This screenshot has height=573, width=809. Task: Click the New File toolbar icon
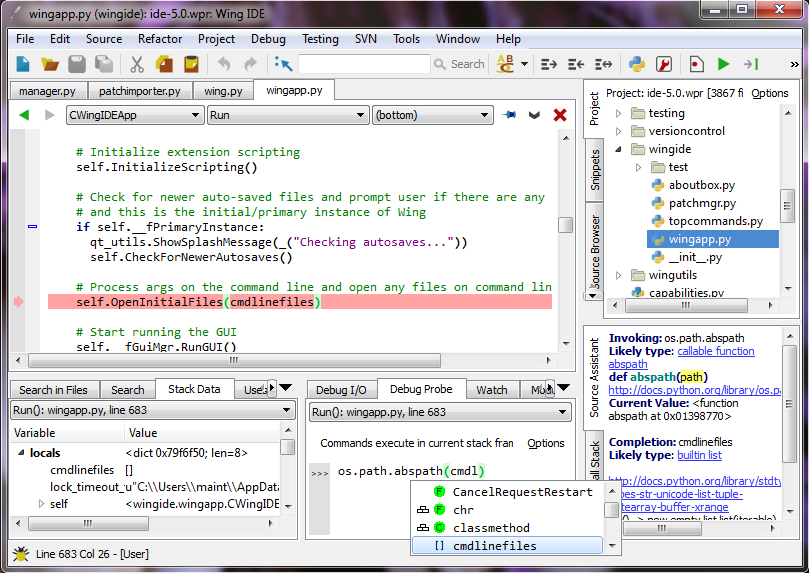click(x=23, y=64)
